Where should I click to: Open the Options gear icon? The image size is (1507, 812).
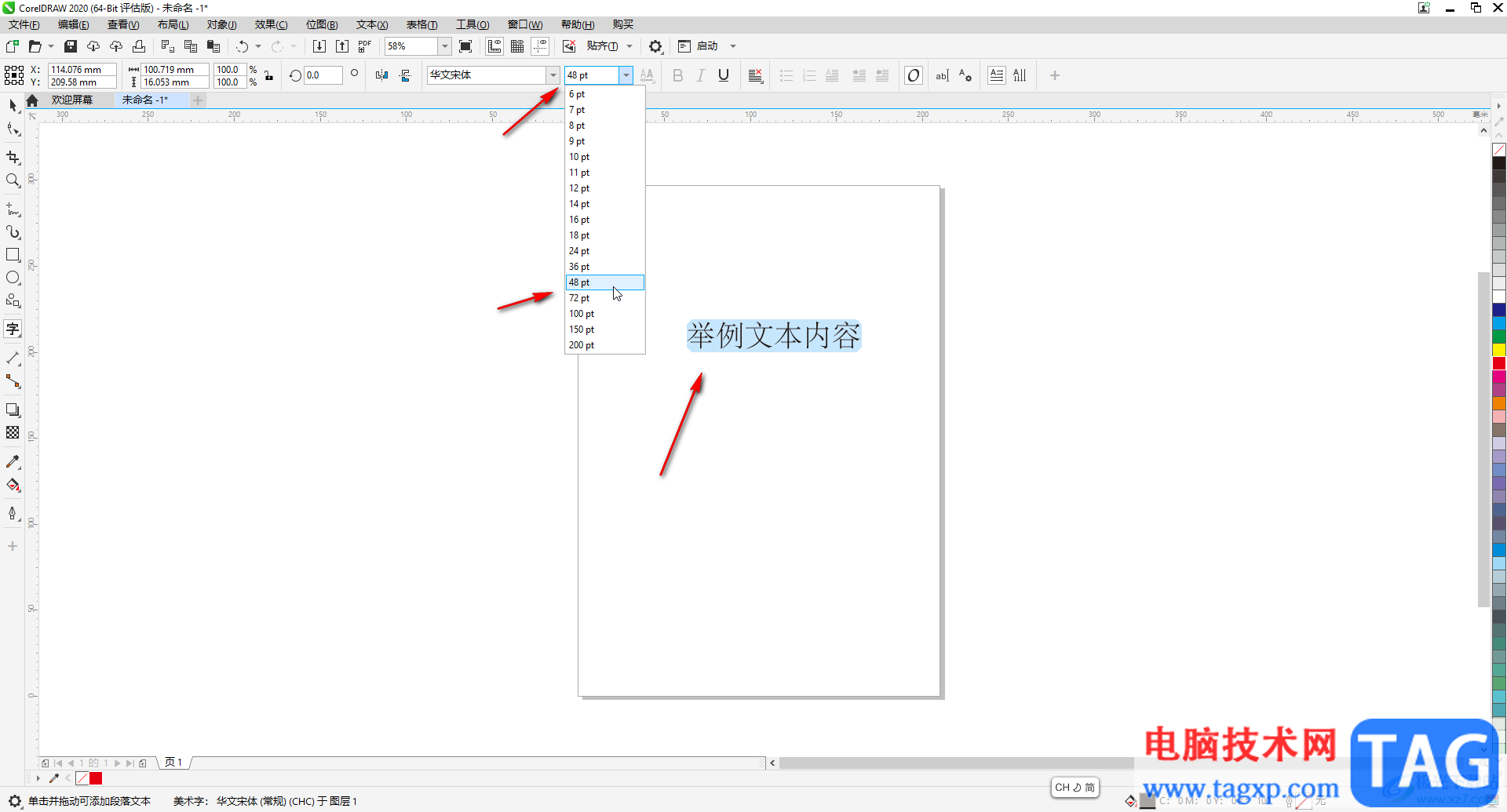click(655, 46)
